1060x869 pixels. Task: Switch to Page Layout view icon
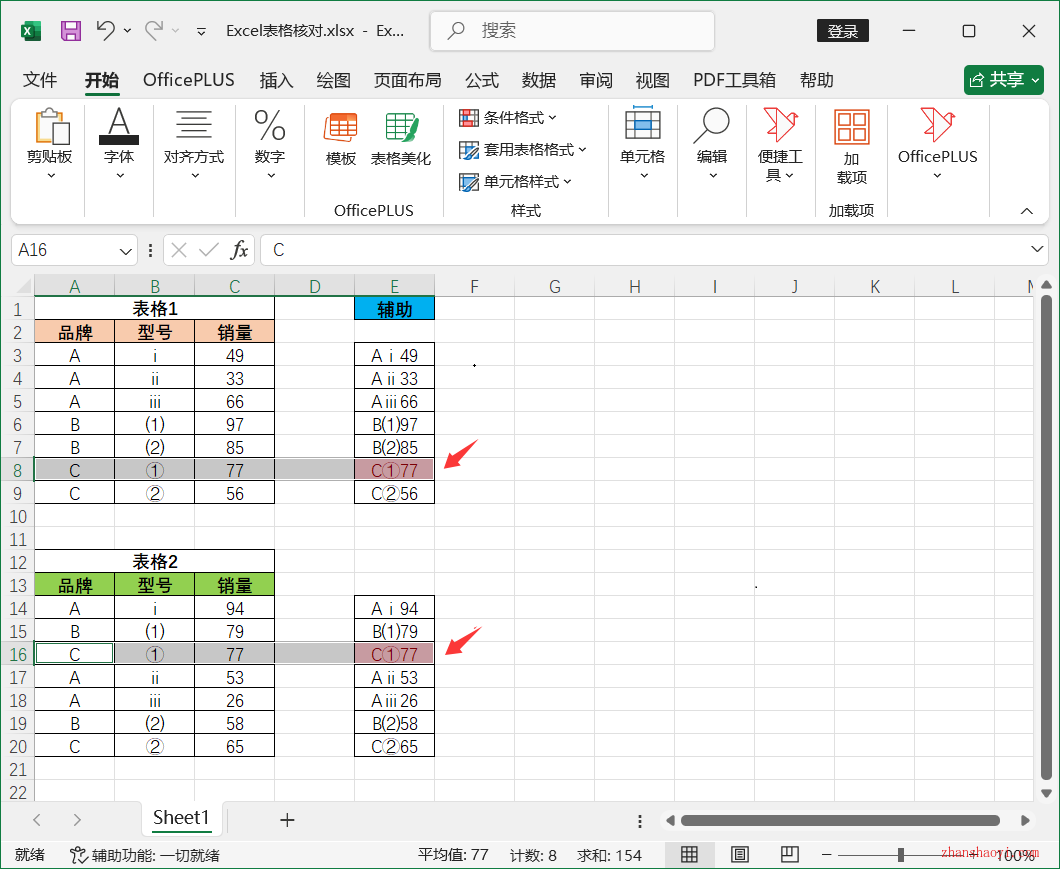pos(740,855)
